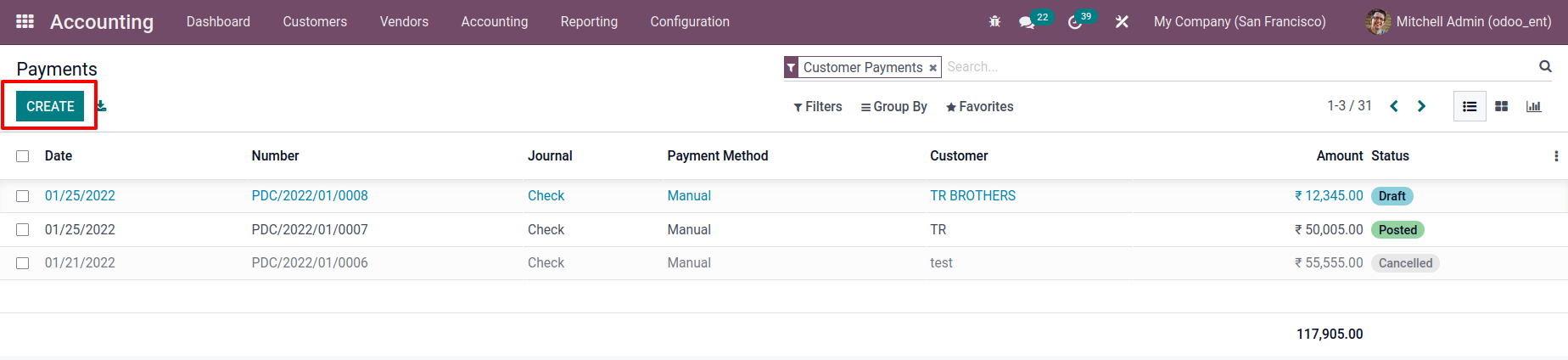Expand the Filters dropdown
This screenshot has height=360, width=1568.
818,106
